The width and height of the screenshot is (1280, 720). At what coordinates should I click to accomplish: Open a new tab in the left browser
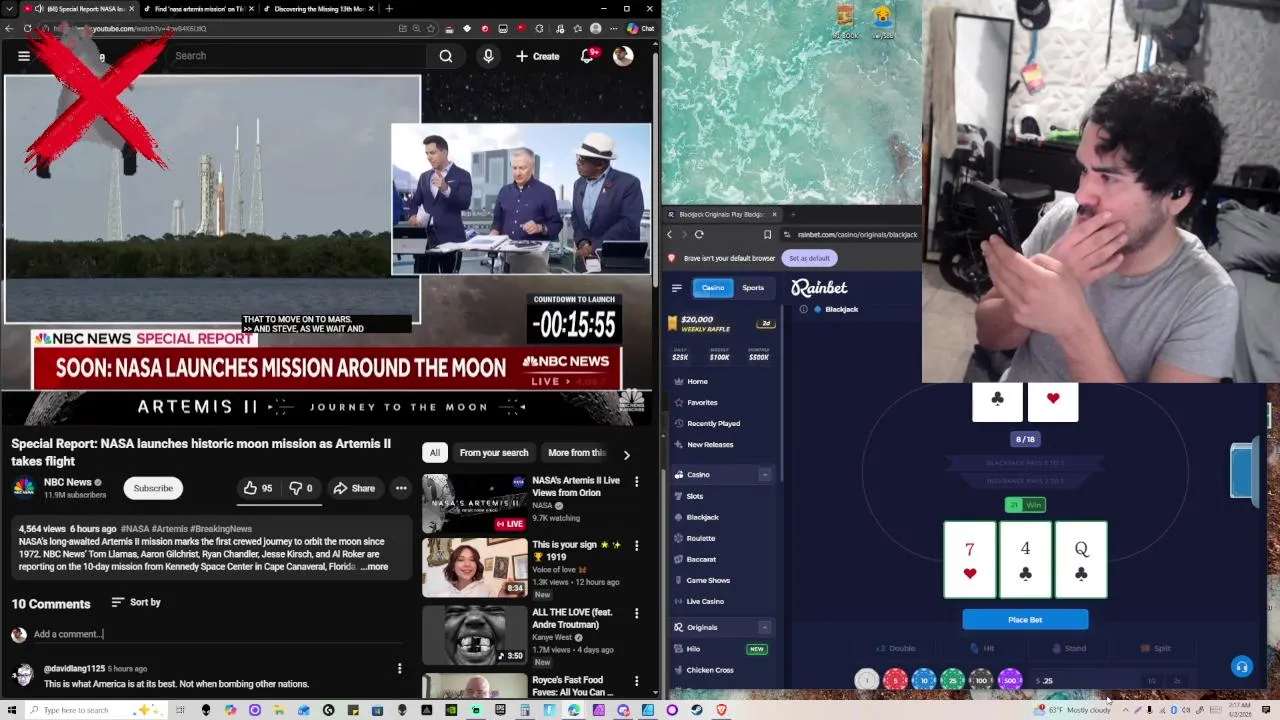[x=389, y=9]
